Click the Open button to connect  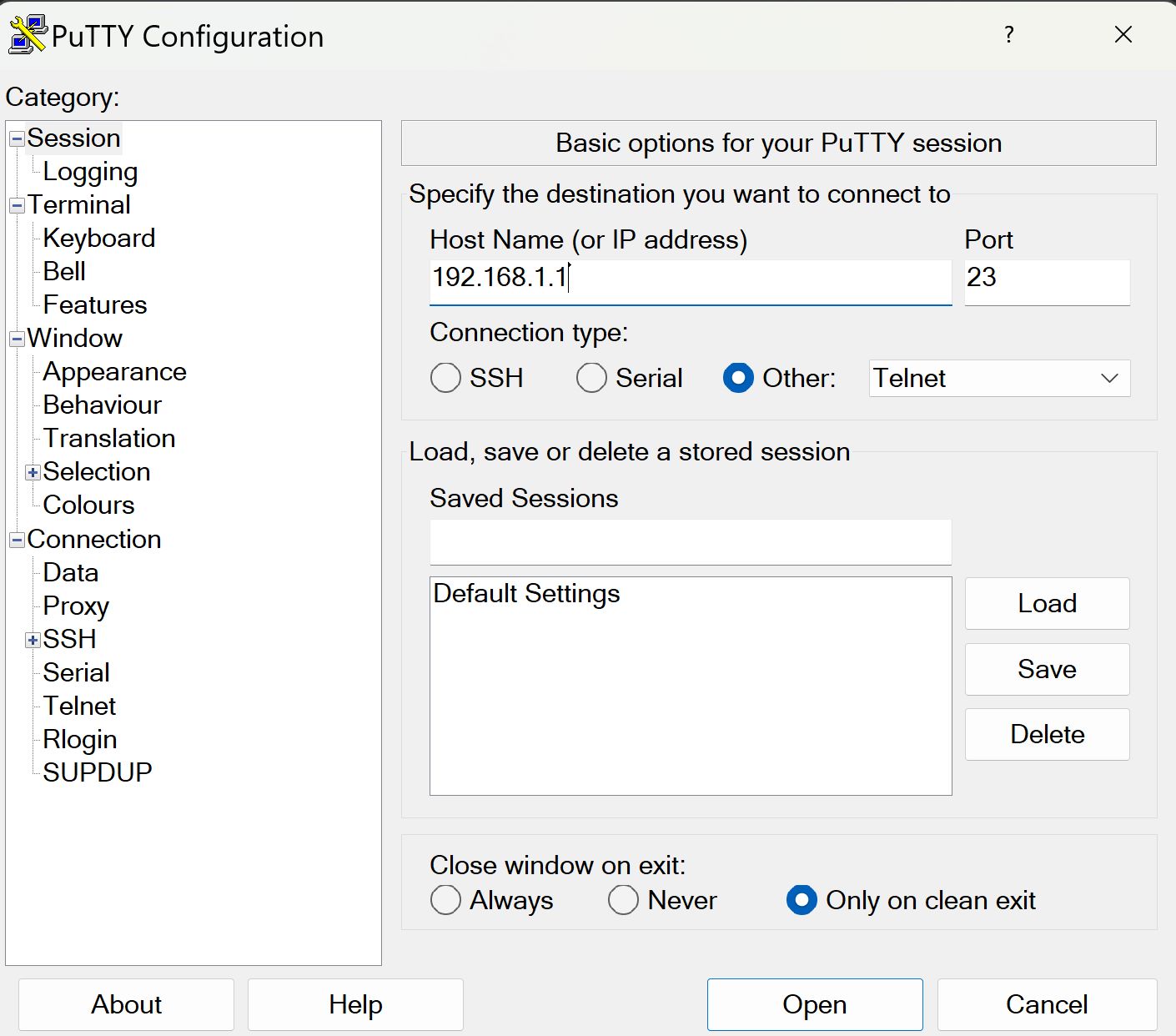pyautogui.click(x=815, y=1004)
